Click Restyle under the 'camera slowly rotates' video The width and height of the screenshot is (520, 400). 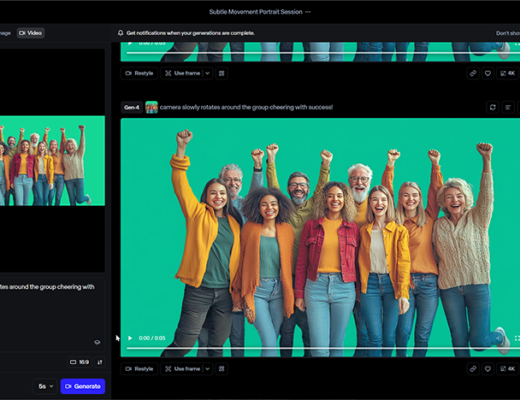click(x=139, y=369)
